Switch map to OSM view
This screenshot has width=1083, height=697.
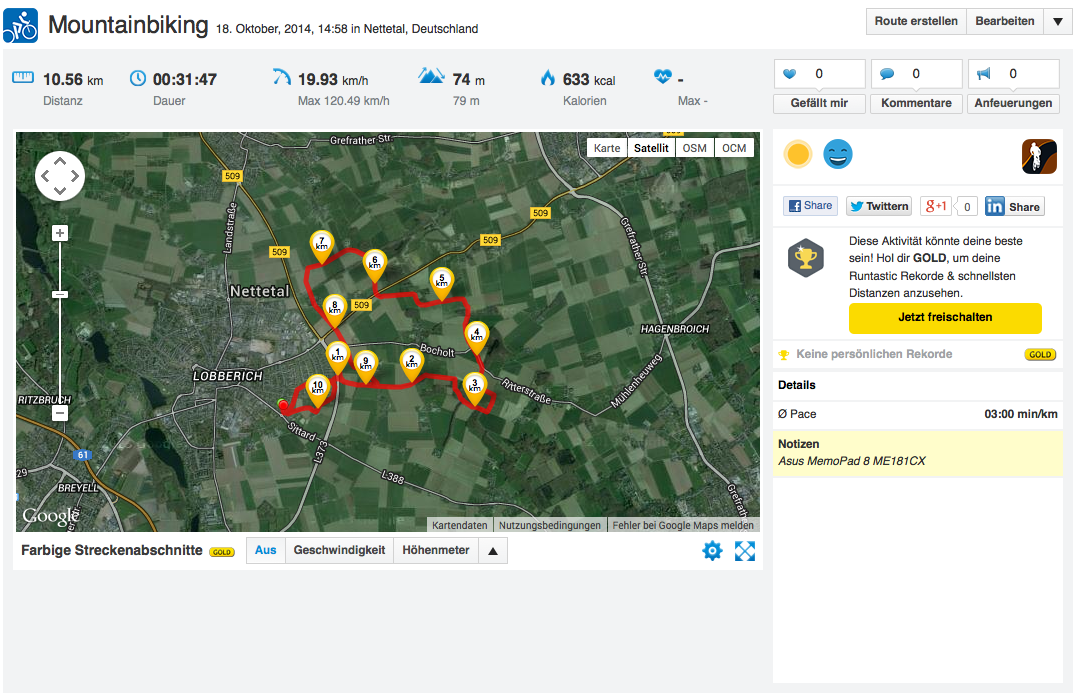point(695,148)
